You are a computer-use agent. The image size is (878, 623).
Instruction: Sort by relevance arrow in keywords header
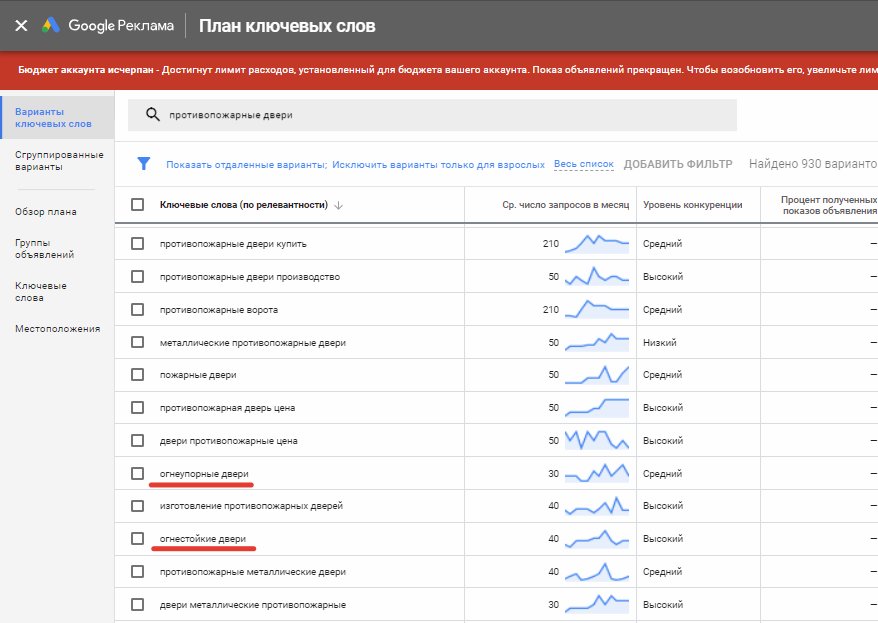(338, 205)
